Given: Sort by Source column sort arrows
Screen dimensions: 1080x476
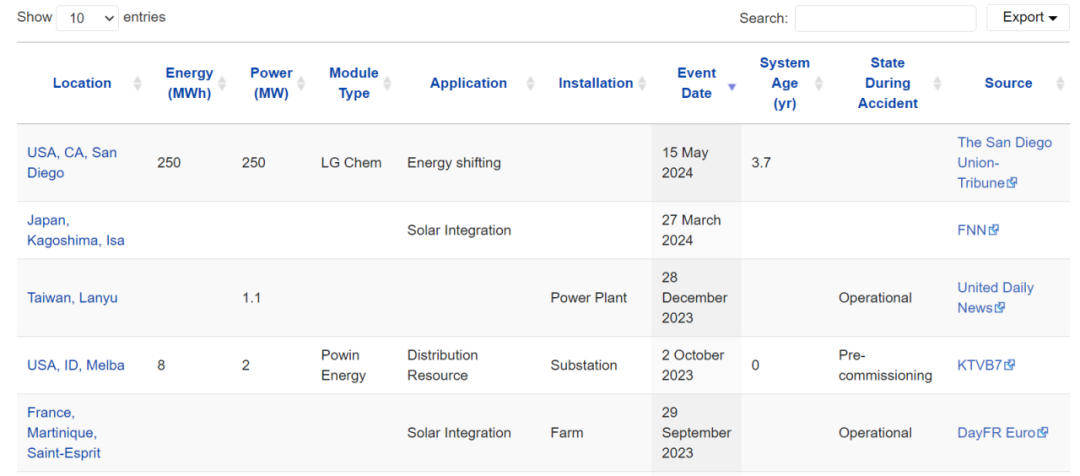Looking at the screenshot, I should click(x=1060, y=83).
